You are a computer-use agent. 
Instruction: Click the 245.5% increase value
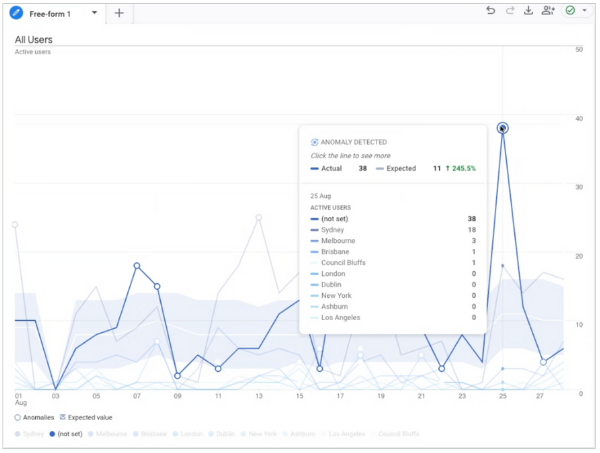pos(461,168)
